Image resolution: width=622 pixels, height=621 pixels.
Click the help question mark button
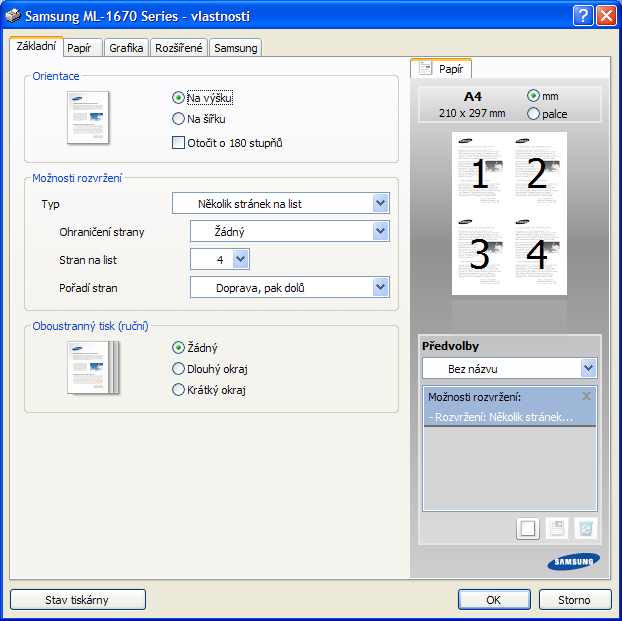coord(583,16)
